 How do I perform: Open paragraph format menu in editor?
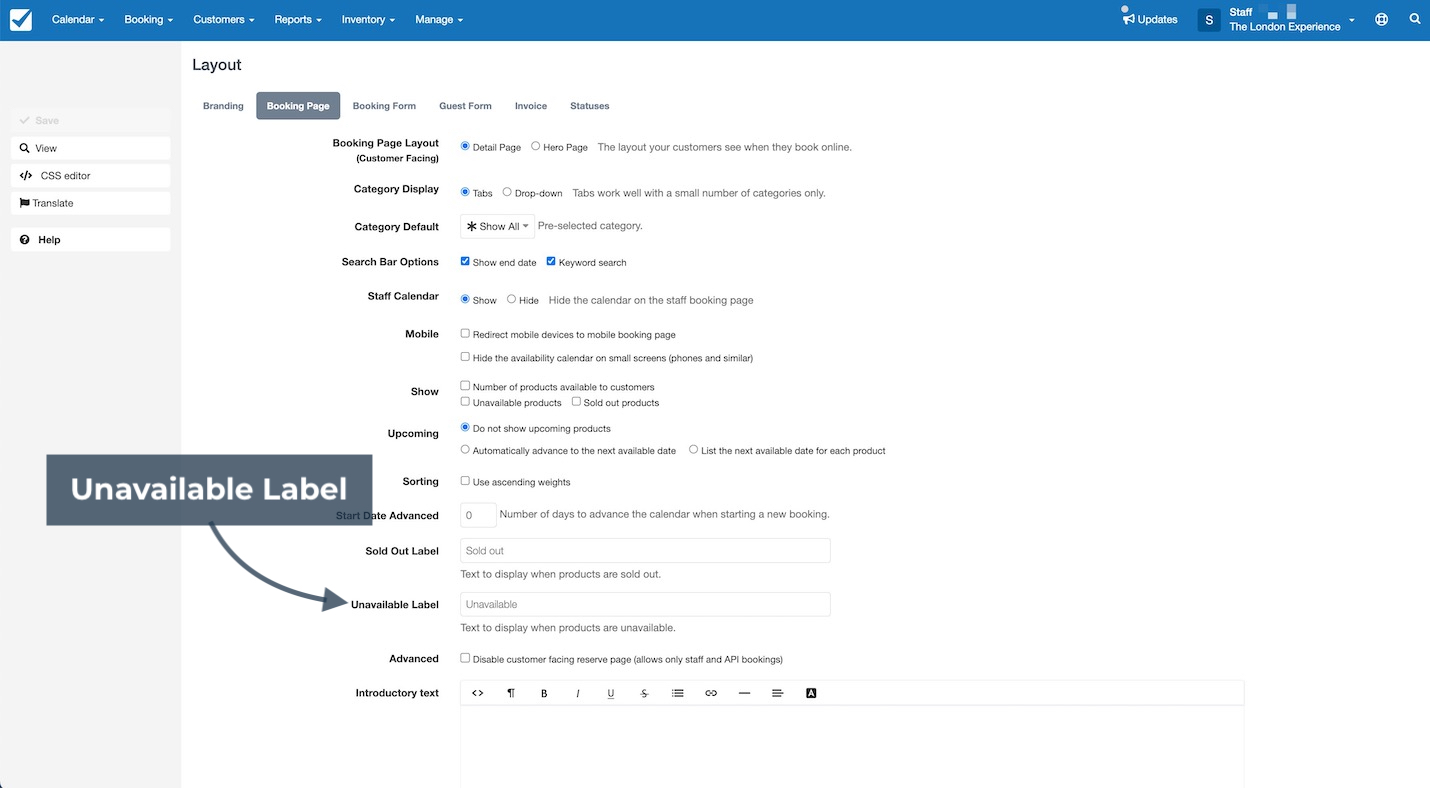(511, 693)
